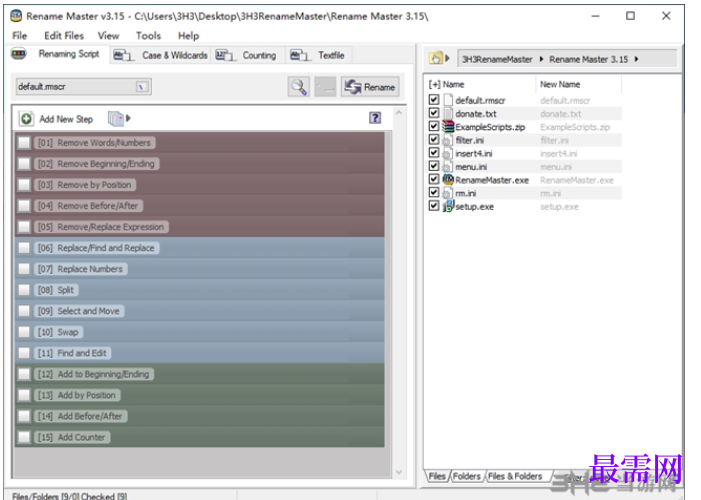Open the Tools menu

[x=148, y=35]
